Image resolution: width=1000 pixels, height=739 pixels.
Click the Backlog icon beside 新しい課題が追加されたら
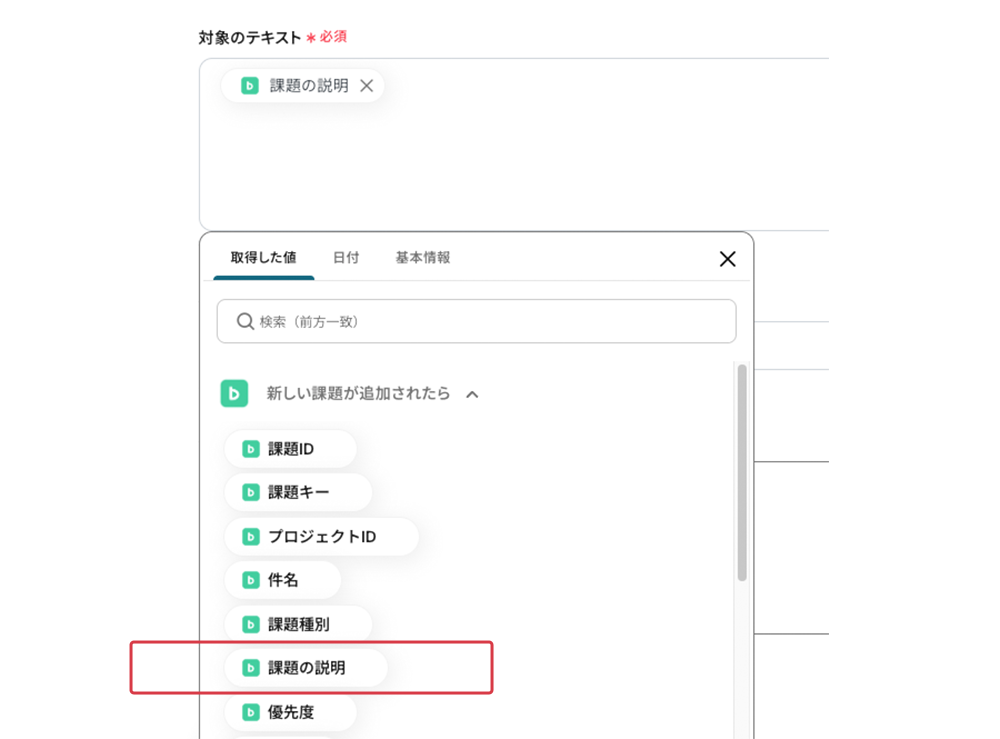click(x=234, y=394)
